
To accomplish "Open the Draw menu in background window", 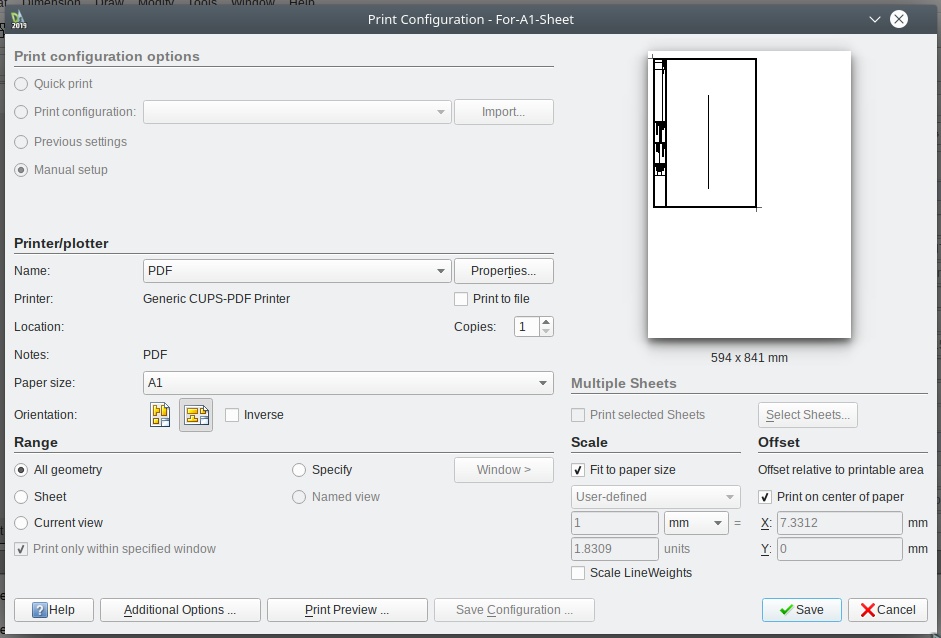I will pyautogui.click(x=109, y=3).
